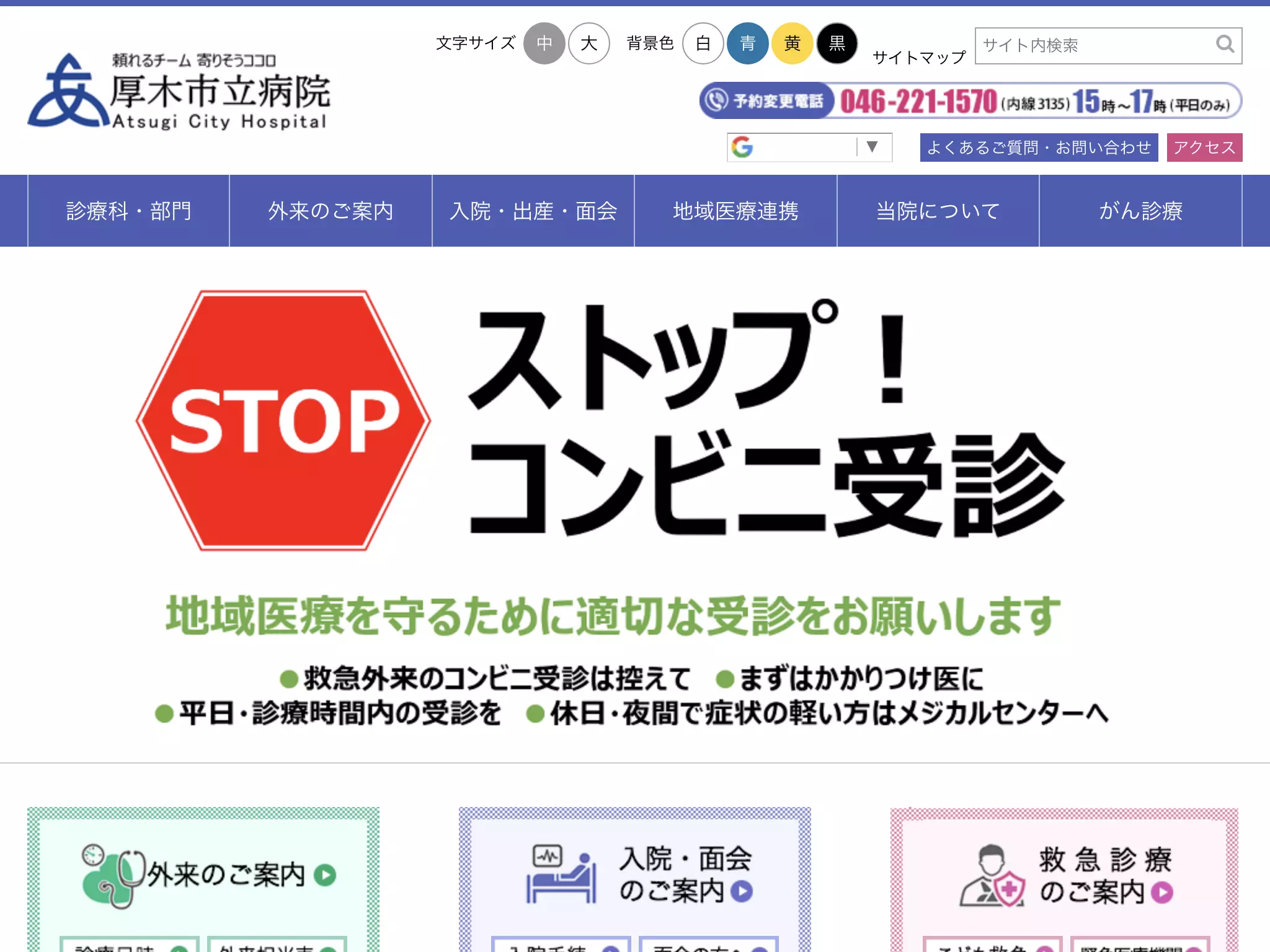1270x952 pixels.
Task: Click the 外来のご案内 card title
Action: (x=226, y=875)
